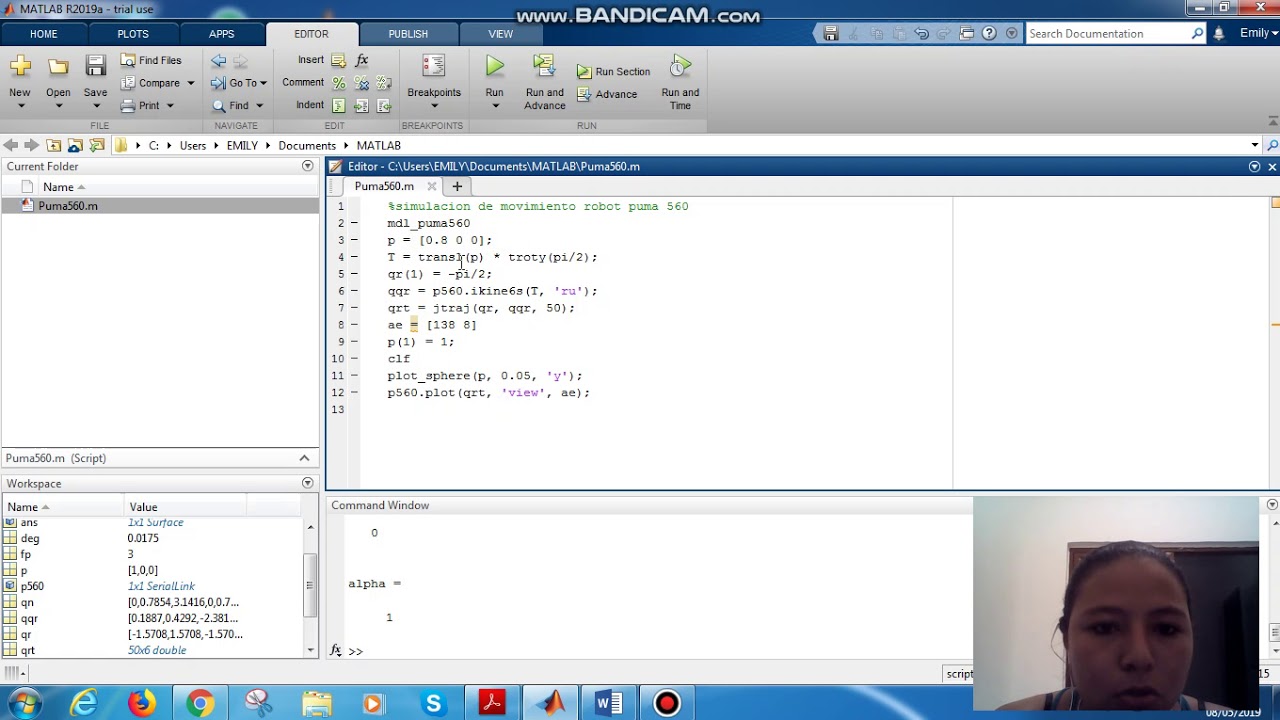Click the switch windows icon
Image resolution: width=1280 pixels, height=720 pixels.
(967, 33)
